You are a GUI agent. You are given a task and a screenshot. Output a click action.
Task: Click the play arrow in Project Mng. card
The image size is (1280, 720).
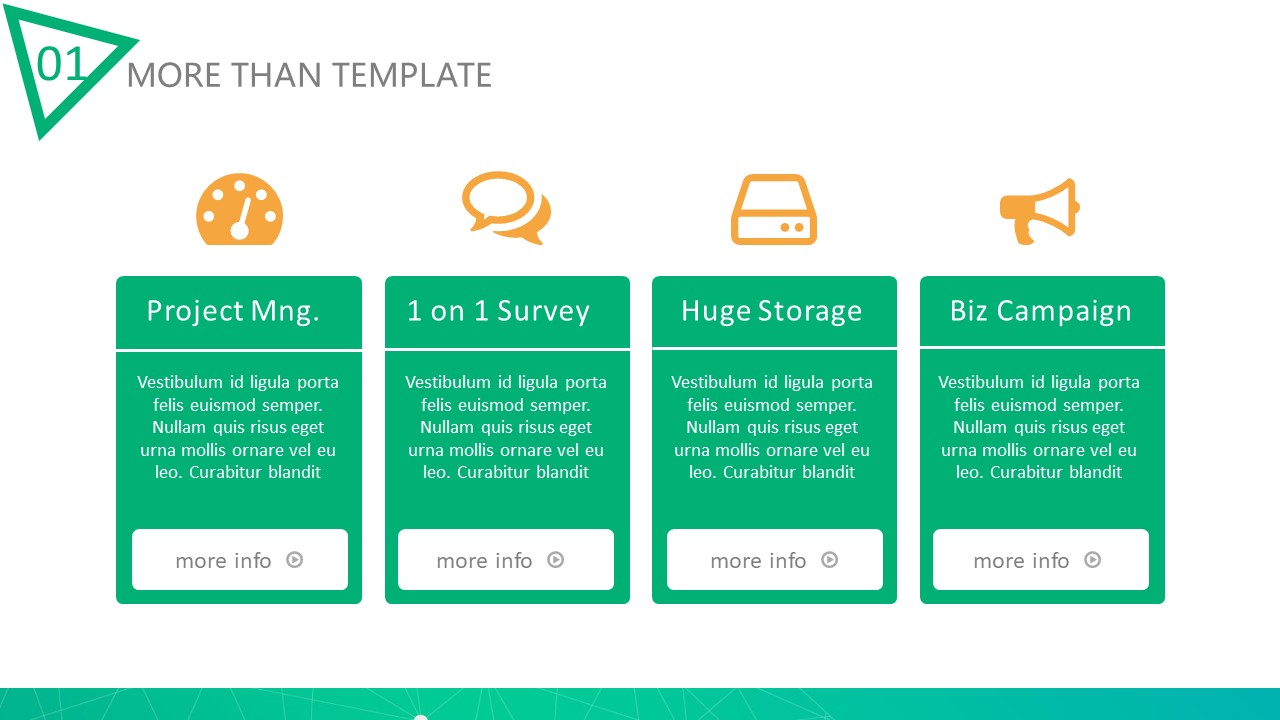[295, 560]
